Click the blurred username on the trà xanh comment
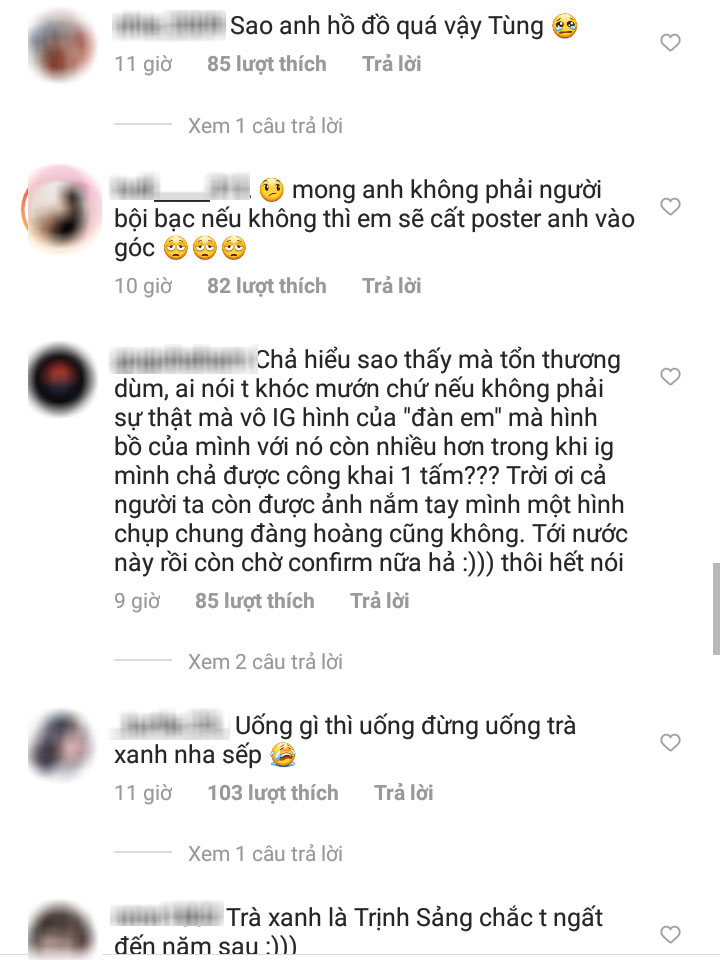720x960 pixels. click(171, 726)
